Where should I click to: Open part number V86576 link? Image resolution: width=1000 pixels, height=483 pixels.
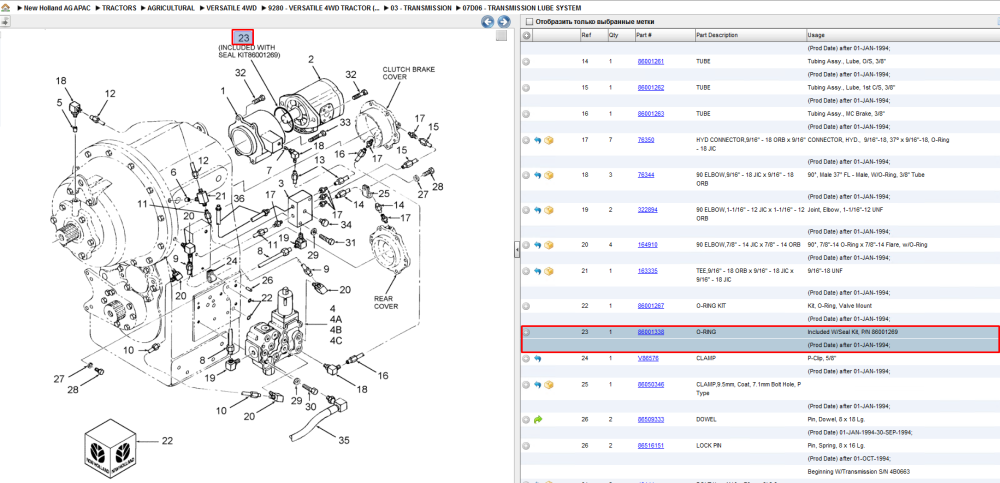647,359
